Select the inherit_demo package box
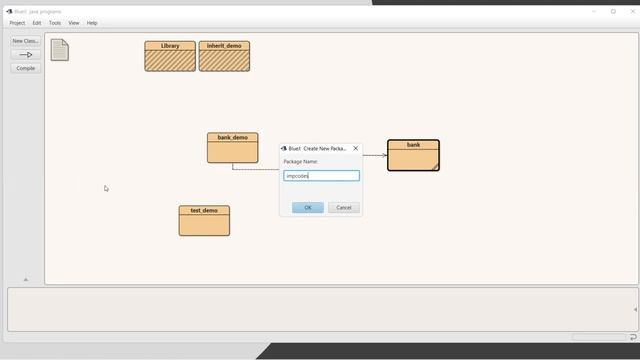640x360 pixels. click(x=224, y=56)
